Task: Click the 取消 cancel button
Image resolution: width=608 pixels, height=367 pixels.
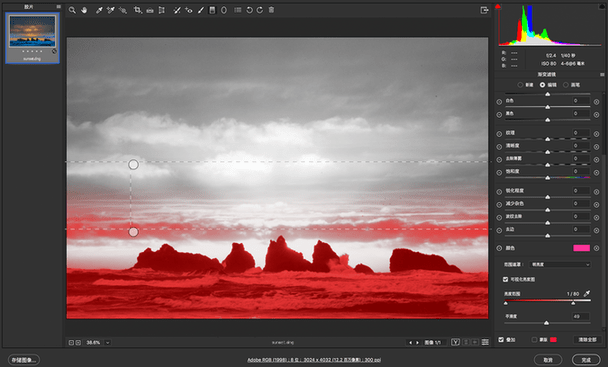Action: click(548, 360)
